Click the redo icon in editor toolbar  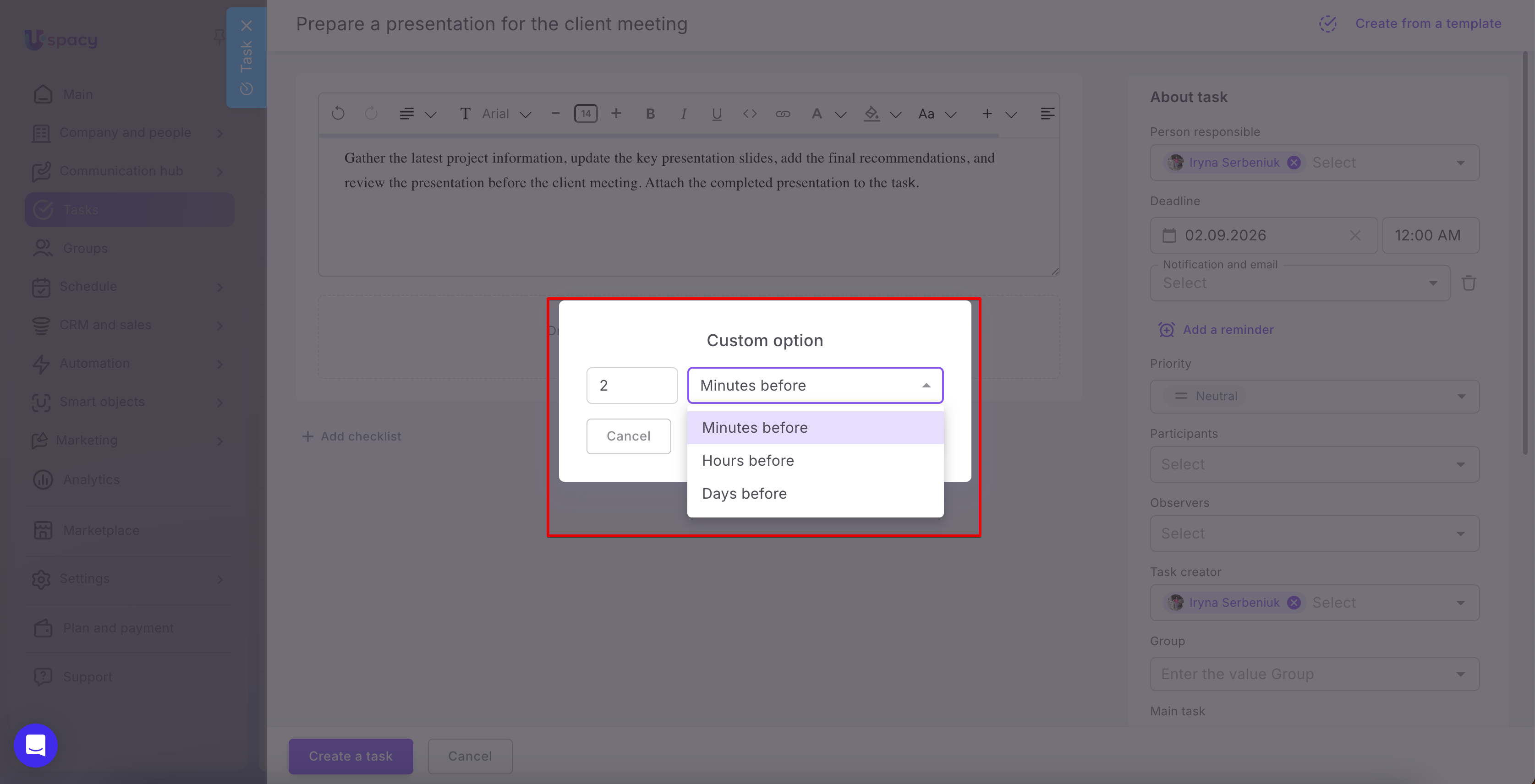(371, 113)
